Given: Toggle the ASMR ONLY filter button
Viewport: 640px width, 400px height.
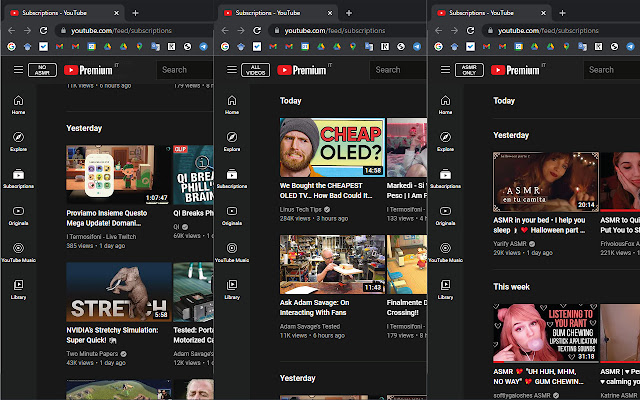Looking at the screenshot, I should click(x=469, y=70).
